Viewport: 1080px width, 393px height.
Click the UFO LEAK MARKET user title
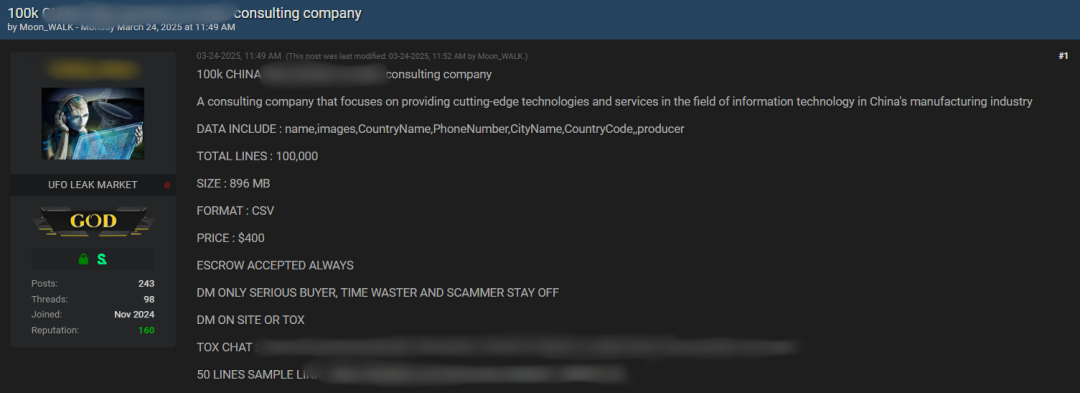coord(93,185)
